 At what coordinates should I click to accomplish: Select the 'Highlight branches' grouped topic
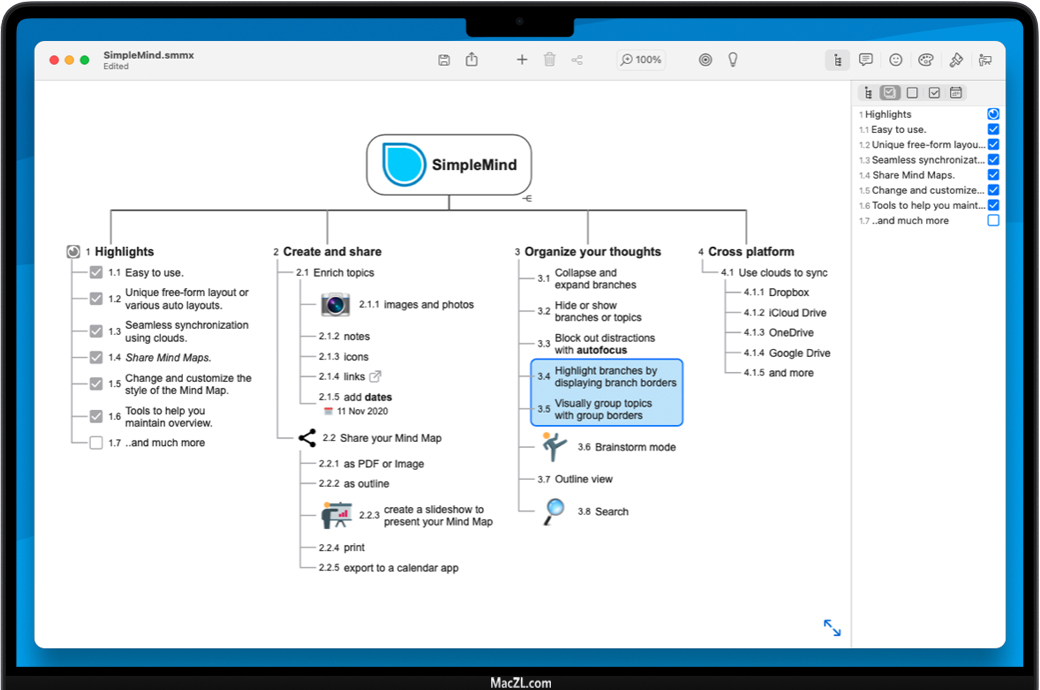point(615,377)
